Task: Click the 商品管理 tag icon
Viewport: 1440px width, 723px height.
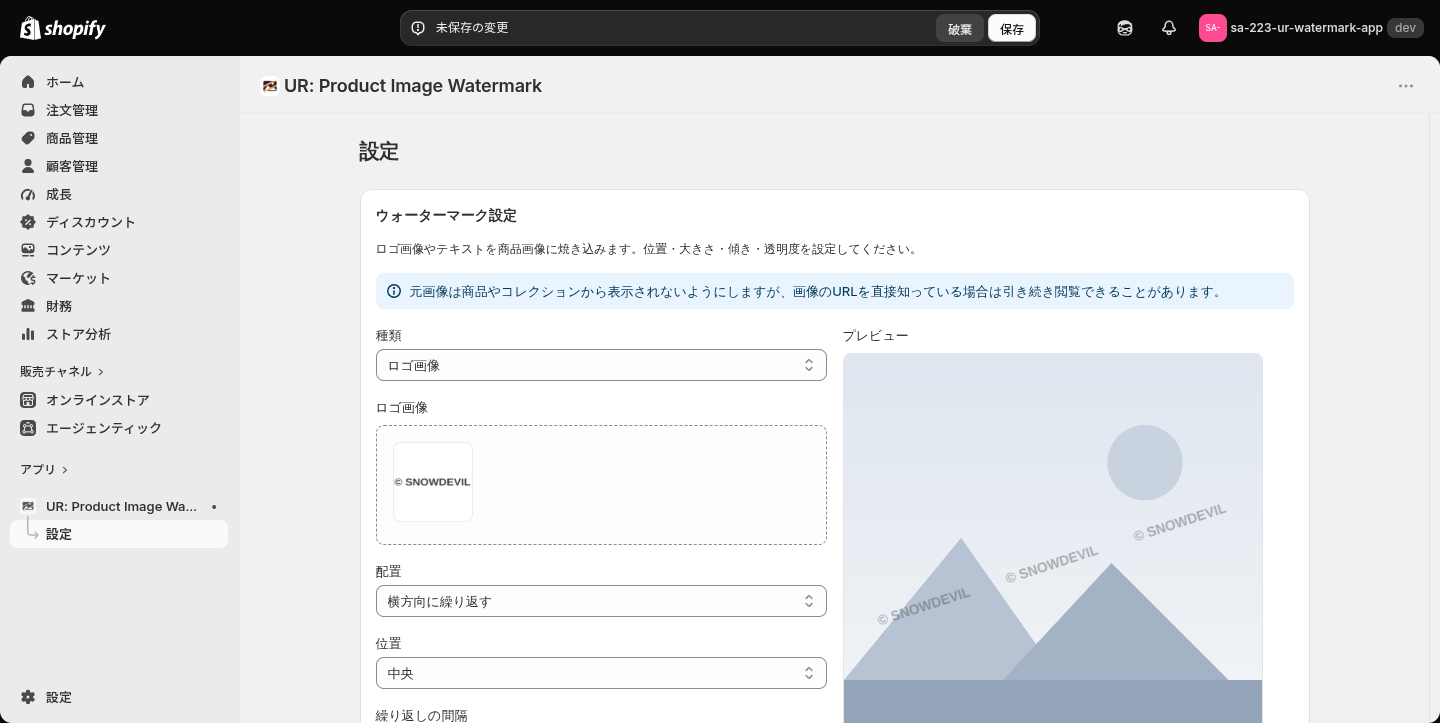Action: [x=28, y=138]
